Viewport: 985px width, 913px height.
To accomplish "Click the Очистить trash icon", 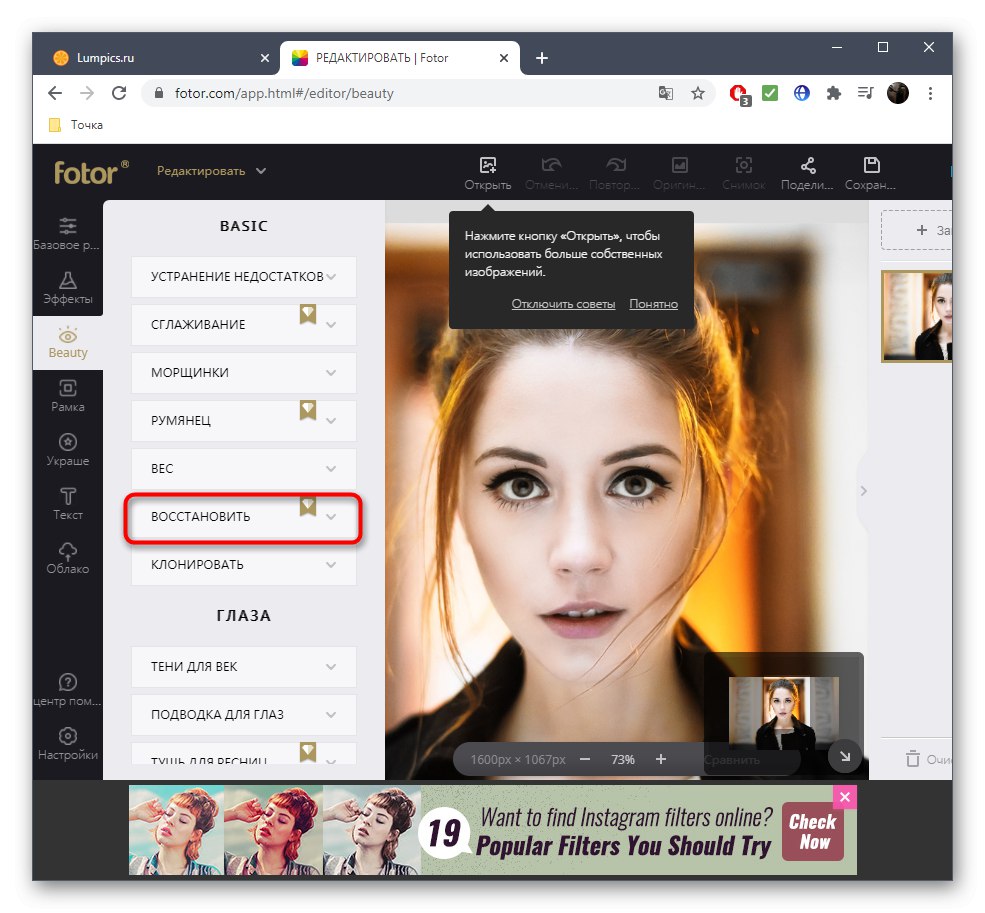I will (x=913, y=759).
